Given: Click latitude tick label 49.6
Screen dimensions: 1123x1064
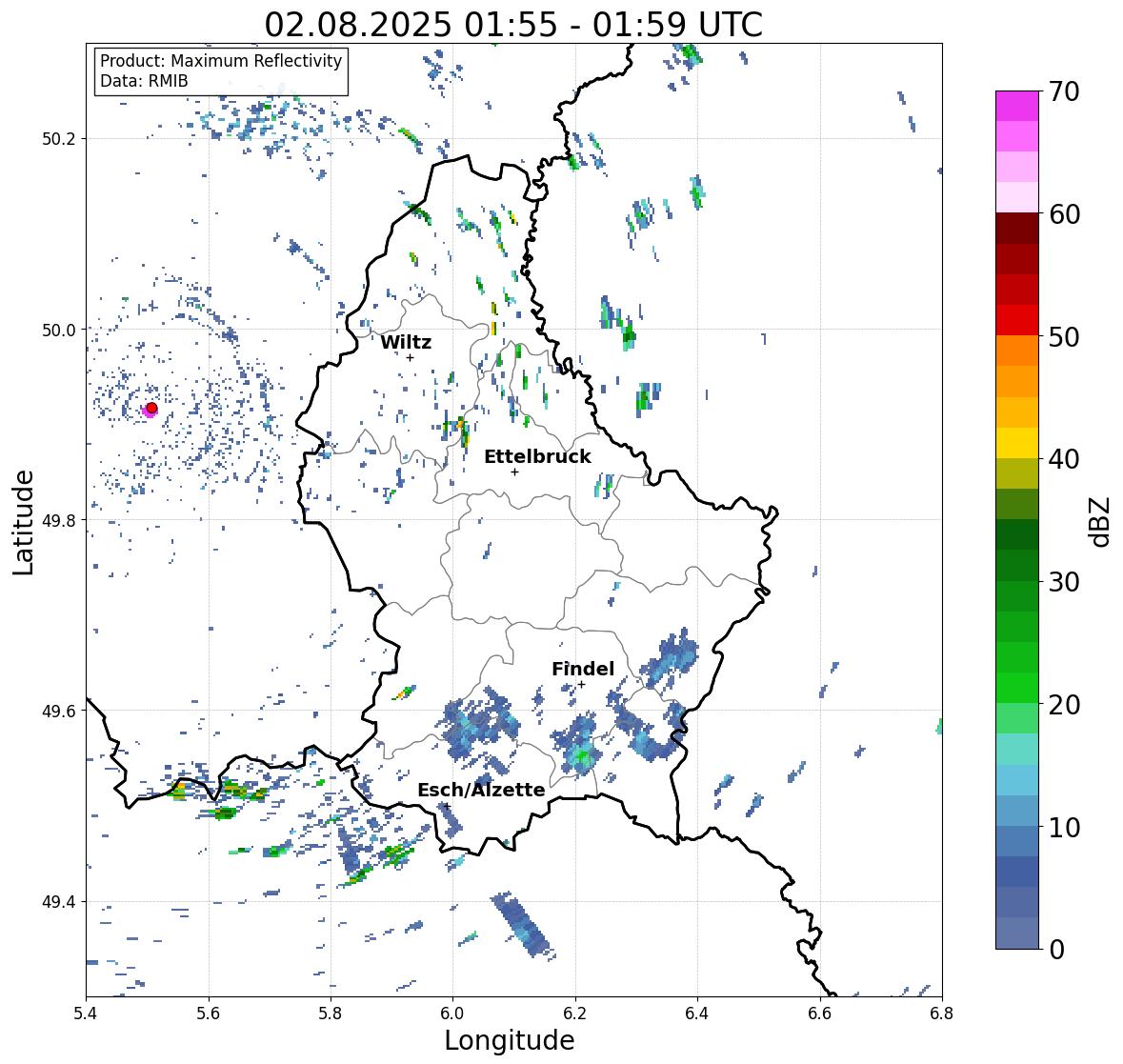Looking at the screenshot, I should point(59,711).
